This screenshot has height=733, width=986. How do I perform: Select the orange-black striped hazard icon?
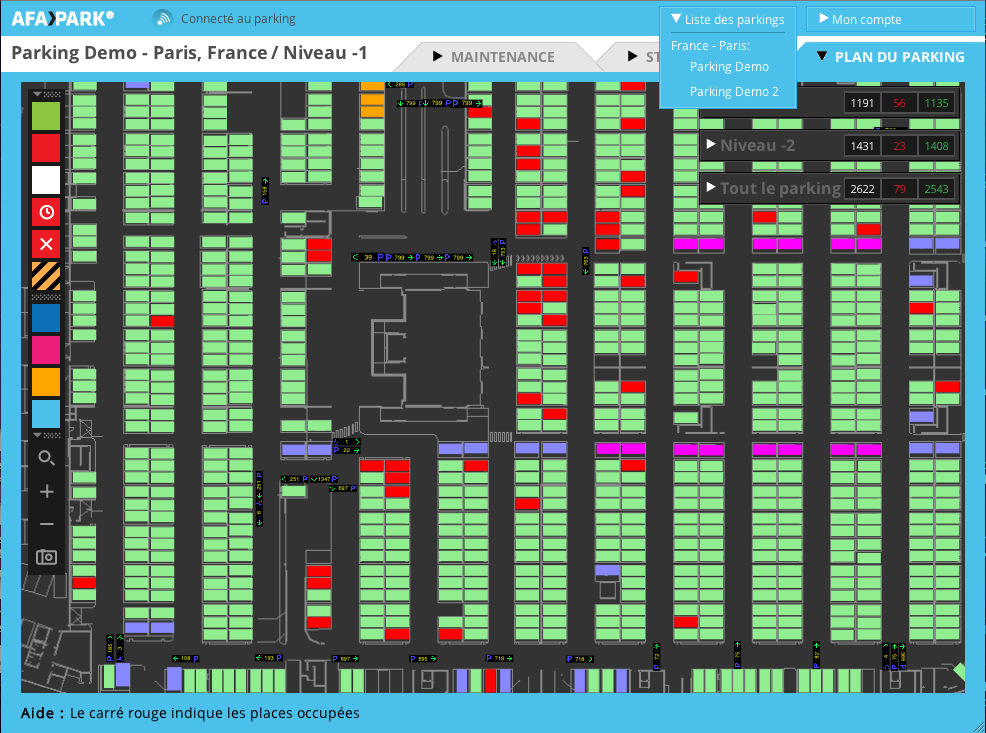coord(46,275)
